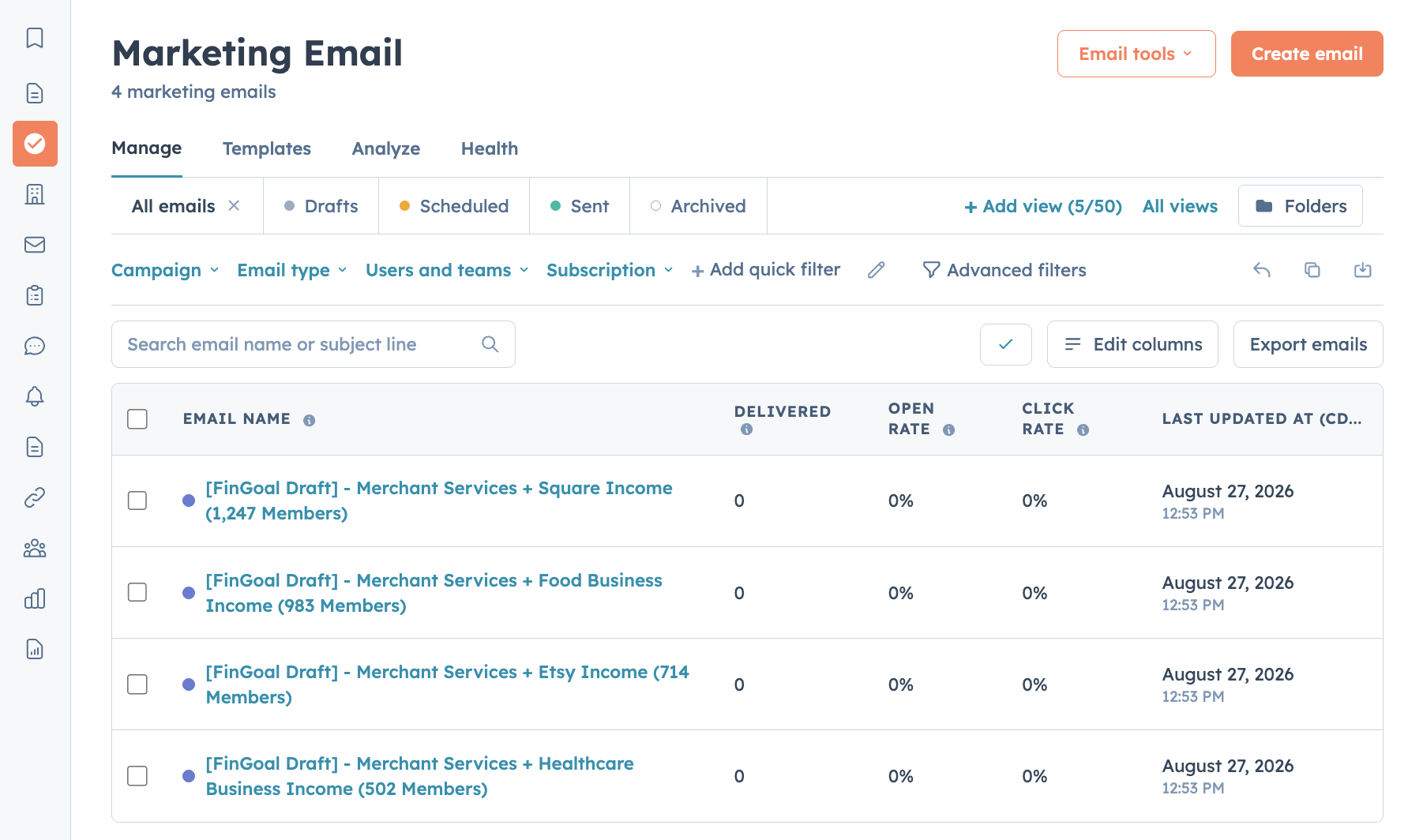1423x840 pixels.
Task: Click the clone view copy icon
Action: click(x=1312, y=270)
